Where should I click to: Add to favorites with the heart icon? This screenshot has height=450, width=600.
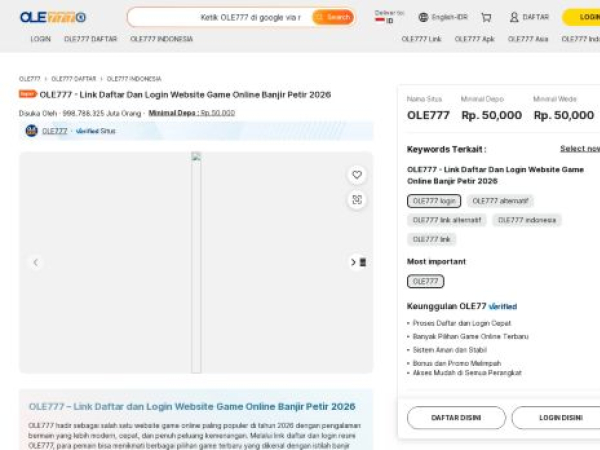click(x=357, y=175)
